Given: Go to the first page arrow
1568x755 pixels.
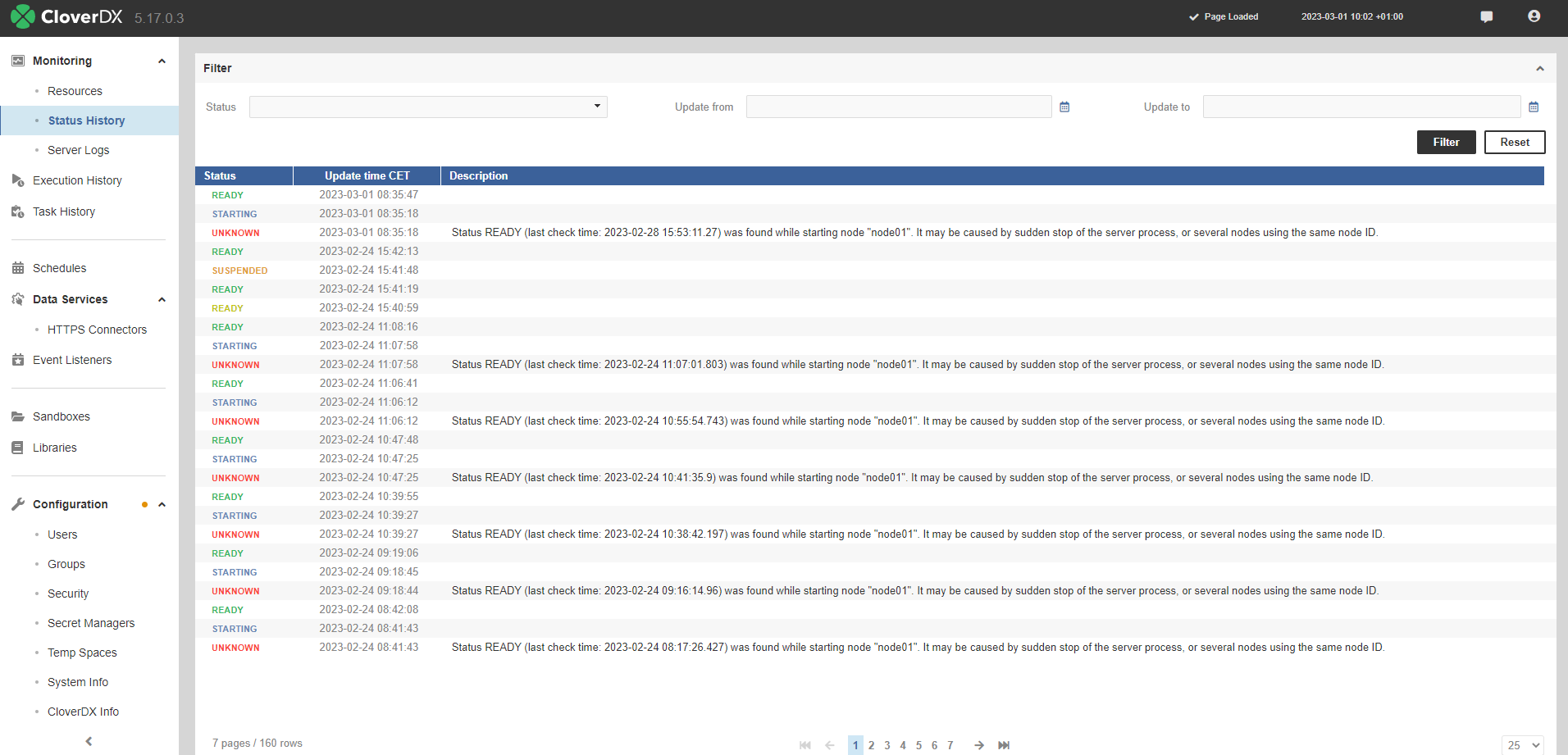Looking at the screenshot, I should coord(805,745).
